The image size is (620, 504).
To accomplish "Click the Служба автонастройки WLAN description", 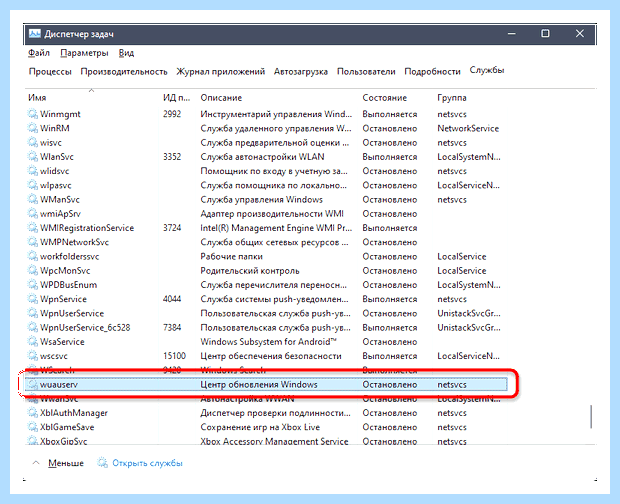I will [x=262, y=157].
